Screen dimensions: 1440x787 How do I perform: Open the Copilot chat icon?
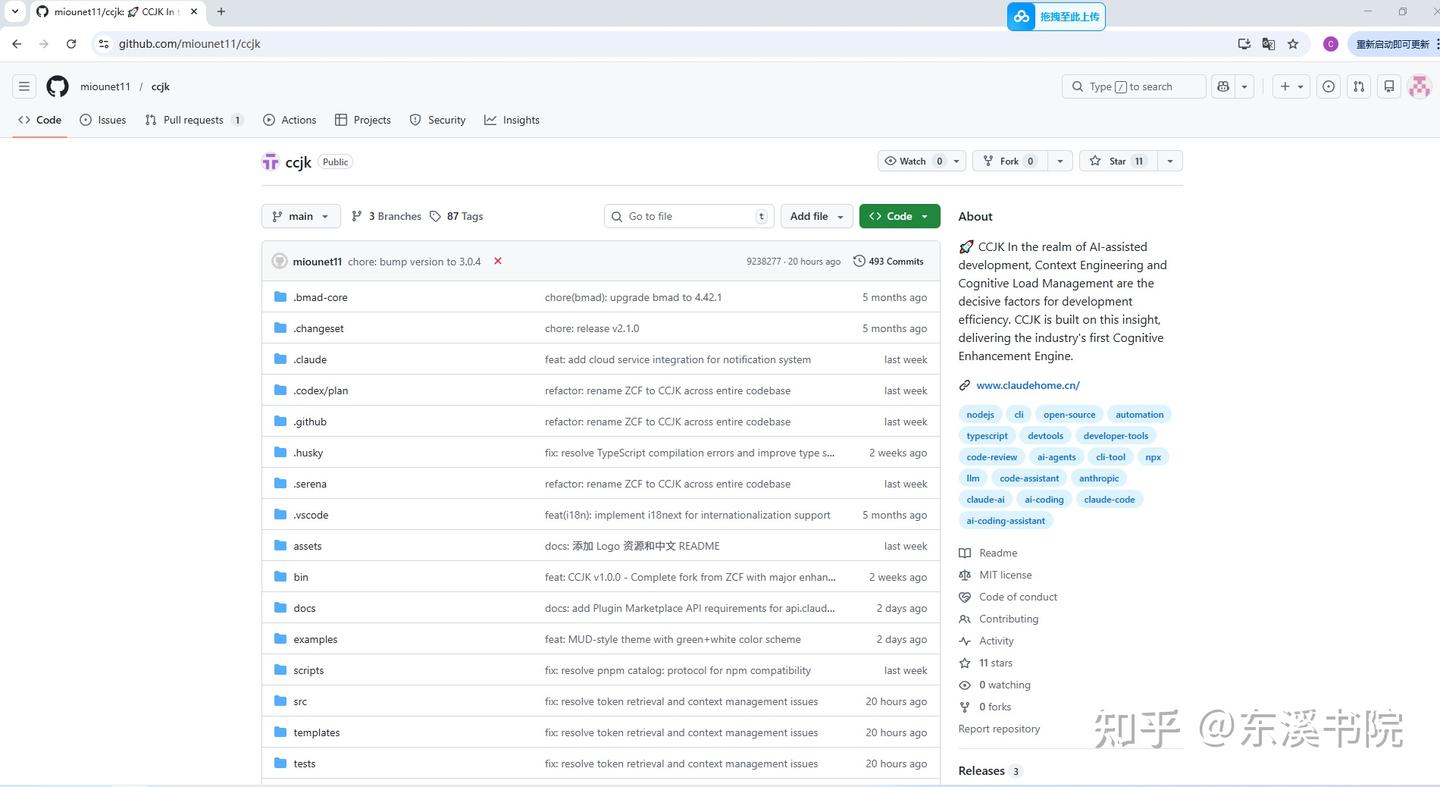[x=1223, y=87]
